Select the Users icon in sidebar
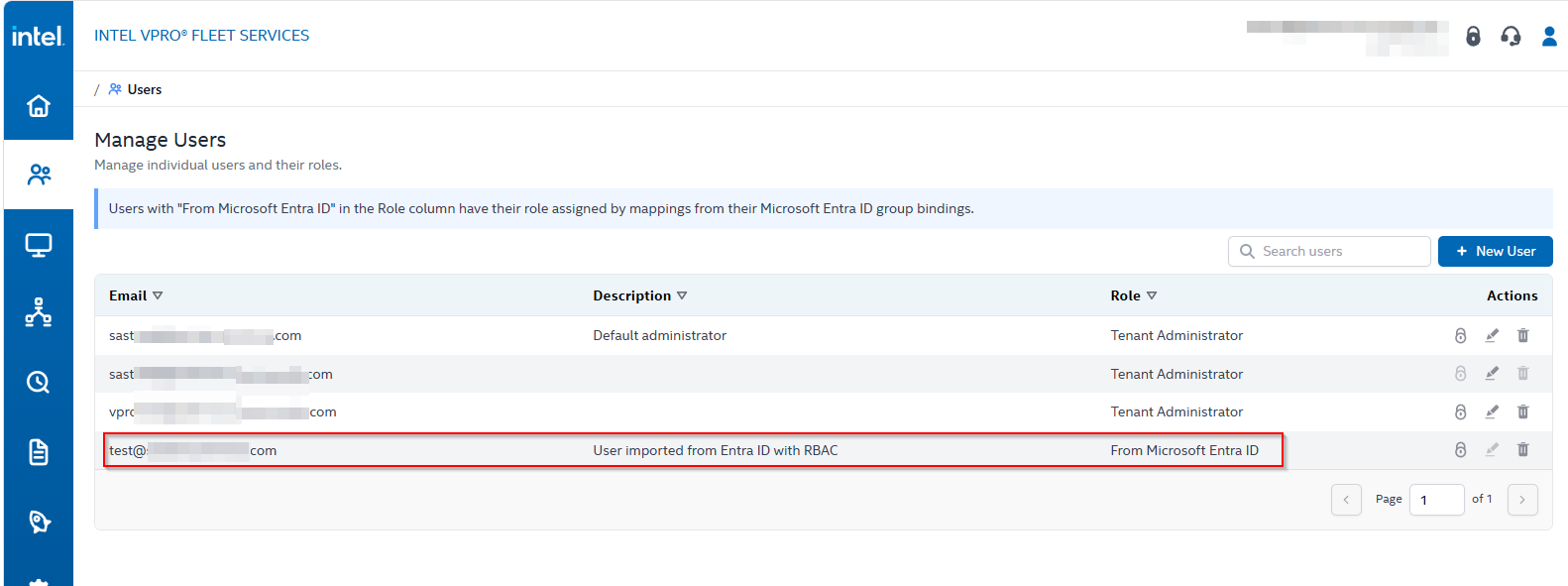Image resolution: width=1568 pixels, height=586 pixels. [39, 175]
